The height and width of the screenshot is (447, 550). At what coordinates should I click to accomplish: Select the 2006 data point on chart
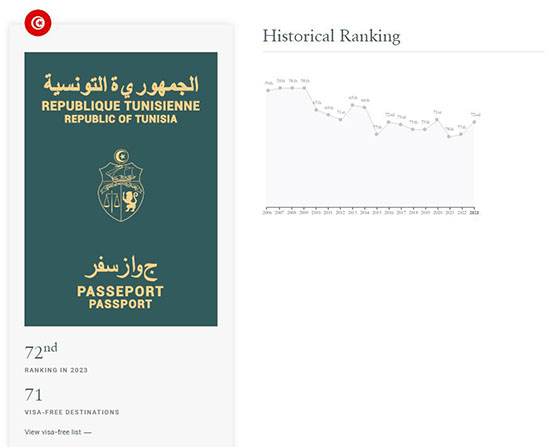tap(268, 90)
